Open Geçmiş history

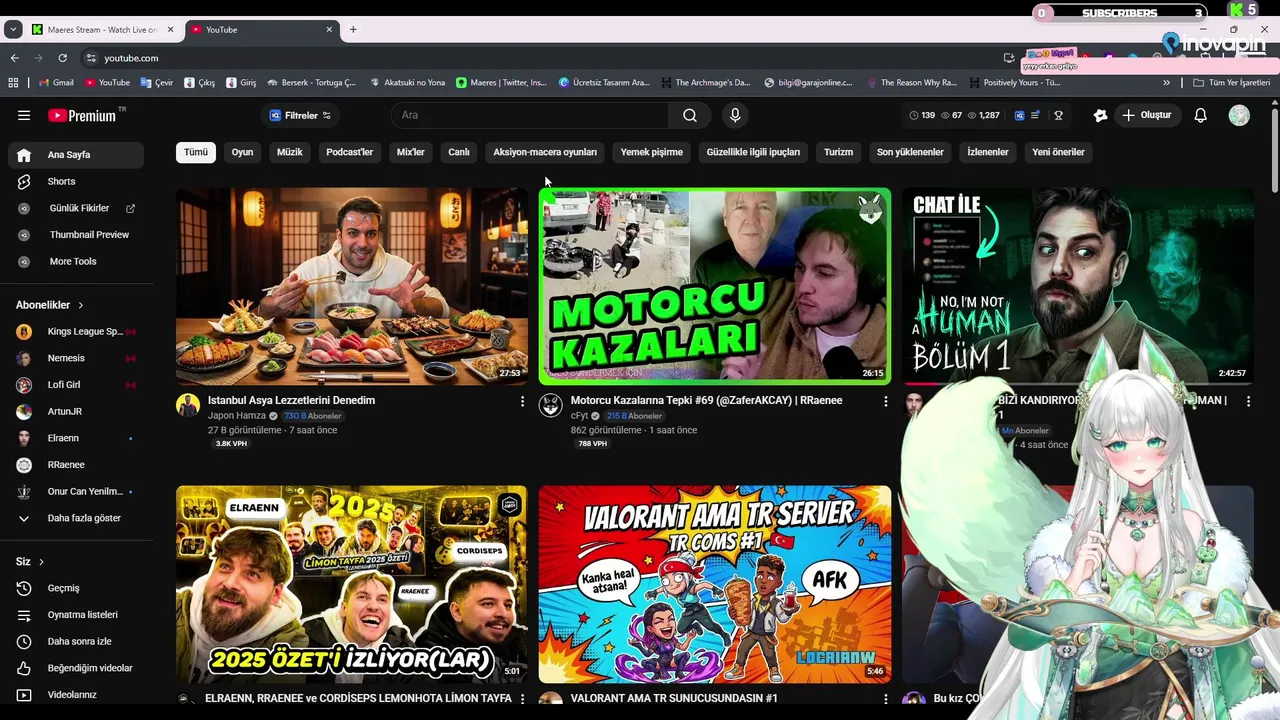click(x=76, y=588)
